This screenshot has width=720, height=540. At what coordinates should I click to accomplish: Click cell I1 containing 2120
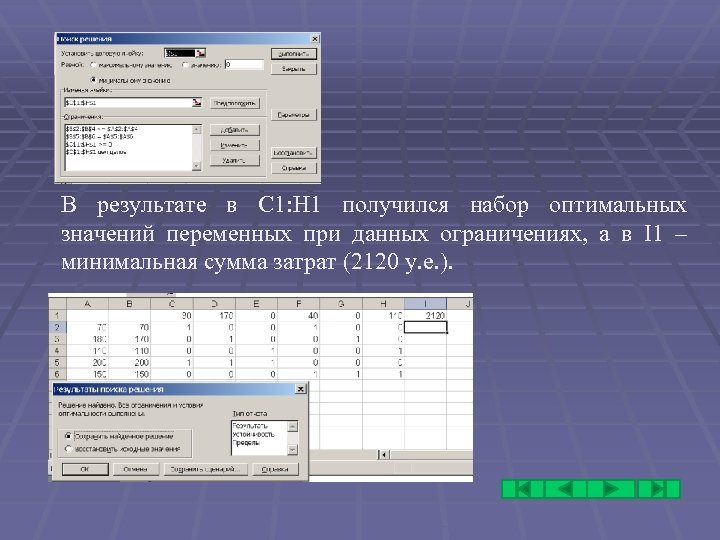point(425,315)
